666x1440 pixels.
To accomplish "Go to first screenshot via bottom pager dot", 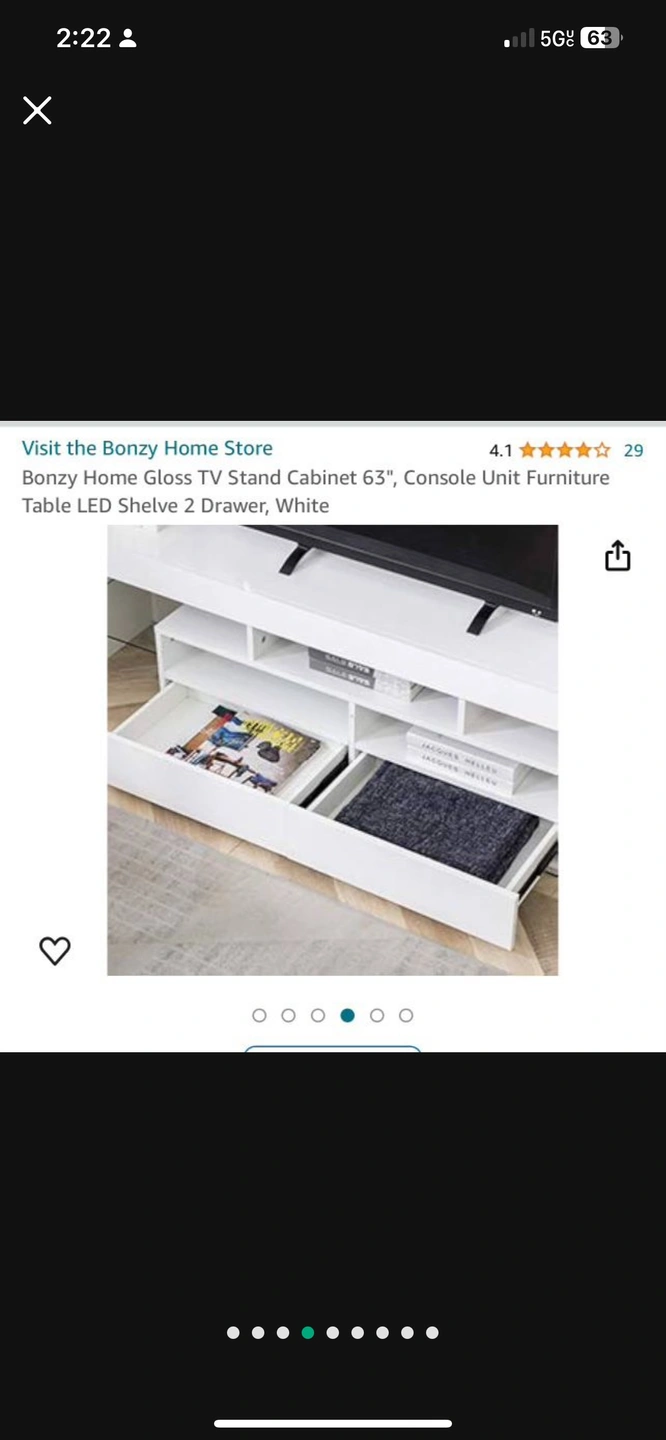I will coord(233,1332).
